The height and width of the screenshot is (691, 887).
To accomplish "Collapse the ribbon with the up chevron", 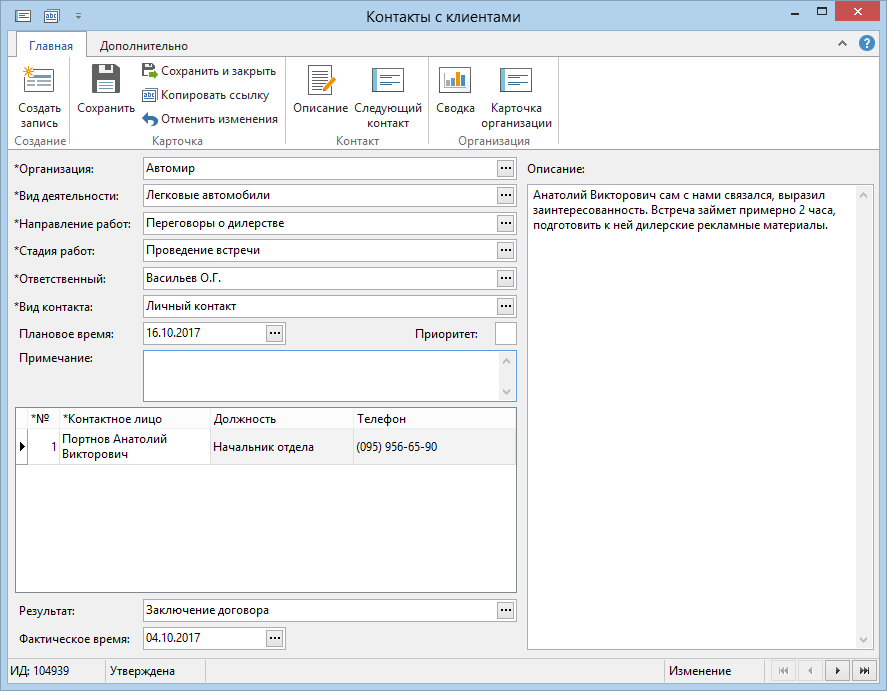I will click(842, 43).
